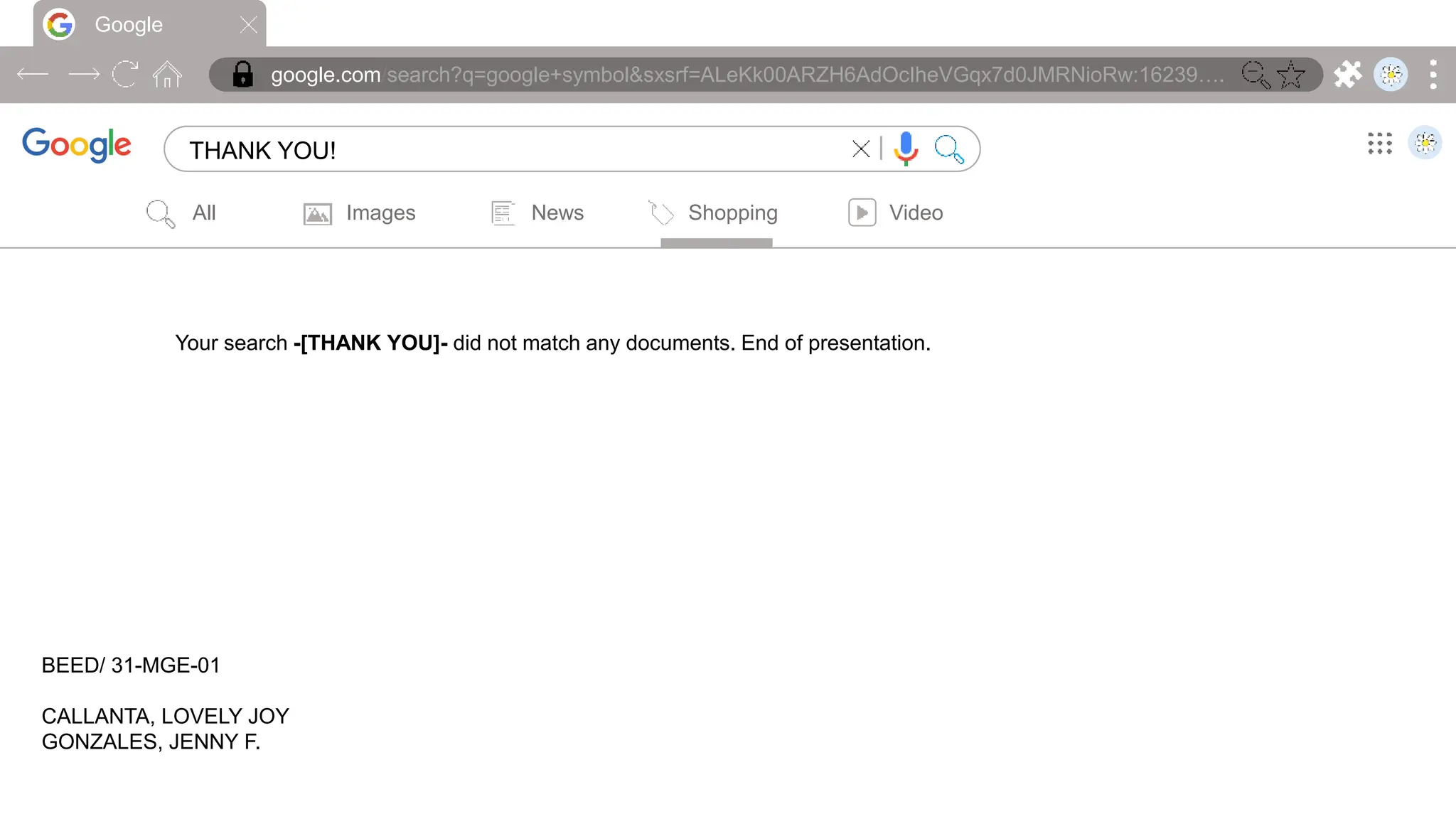Click the padlock site security icon
Viewport: 1456px width, 819px height.
click(x=242, y=74)
